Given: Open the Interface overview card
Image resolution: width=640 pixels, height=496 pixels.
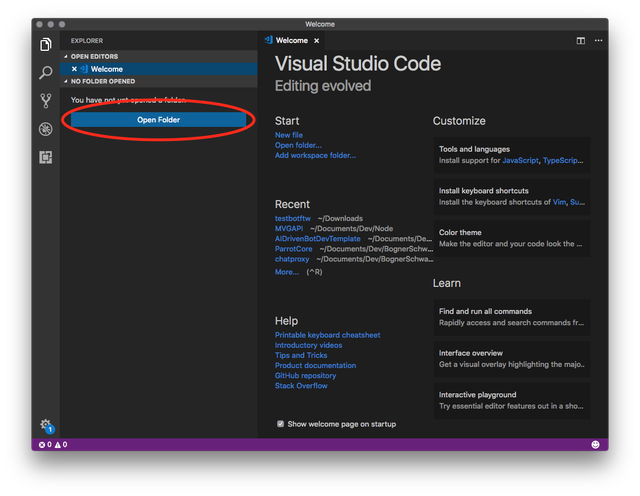Looking at the screenshot, I should (511, 358).
